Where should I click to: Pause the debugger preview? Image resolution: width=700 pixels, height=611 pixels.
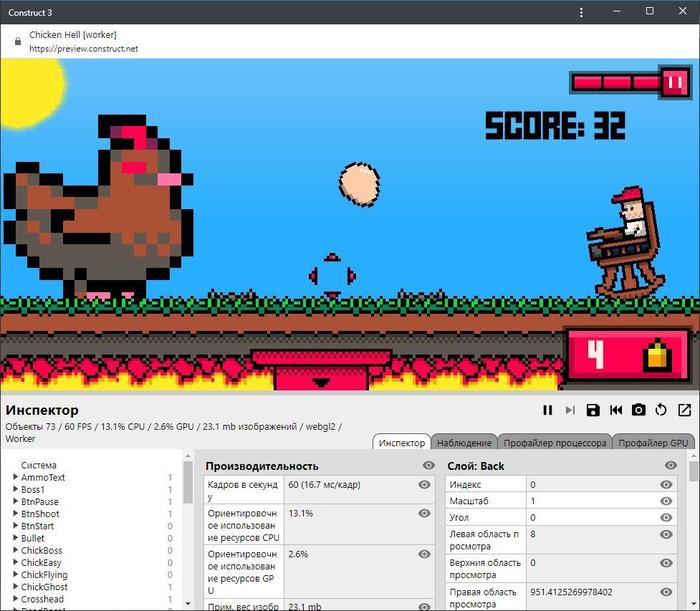coord(547,410)
